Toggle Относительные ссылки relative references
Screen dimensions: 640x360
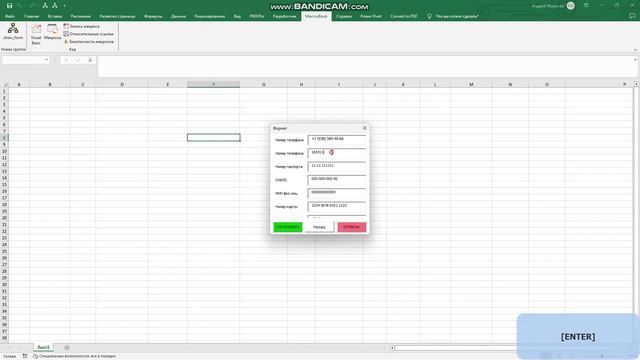[x=89, y=34]
